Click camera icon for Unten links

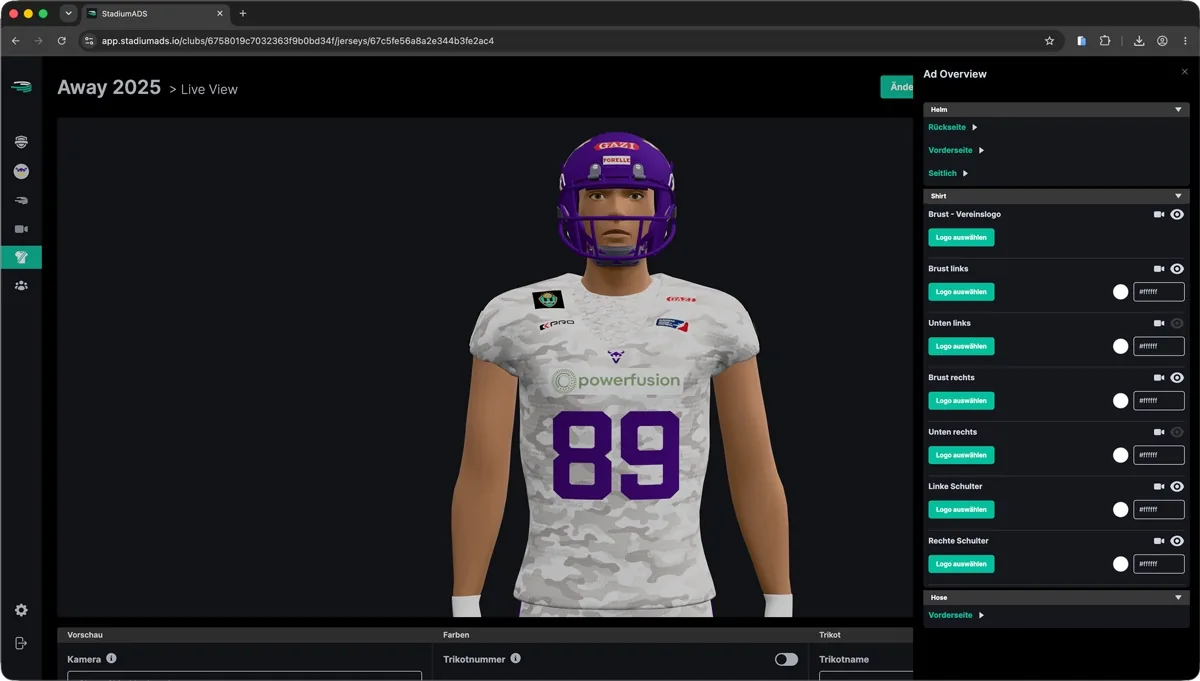pos(1159,323)
